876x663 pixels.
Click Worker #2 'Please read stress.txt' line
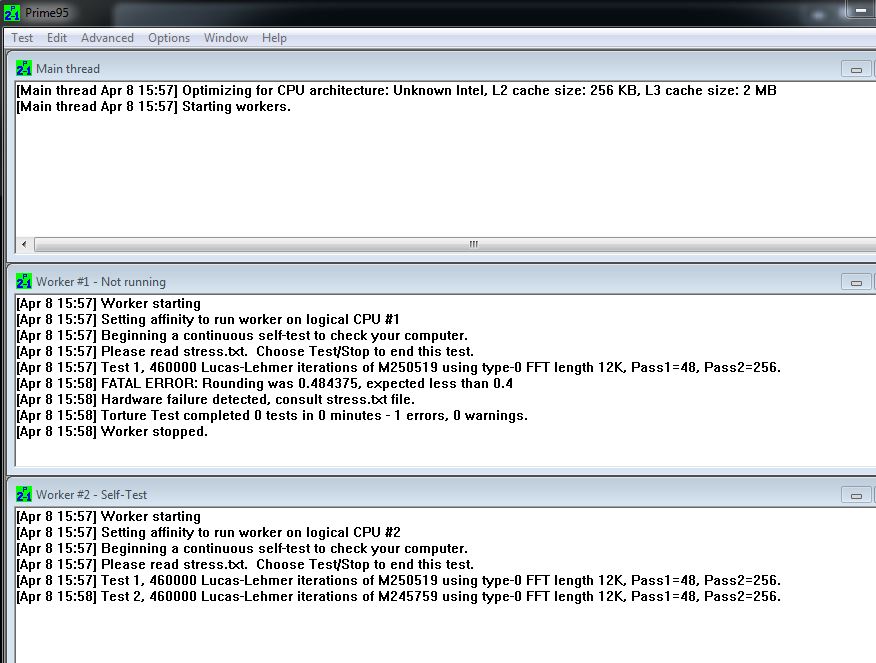245,564
